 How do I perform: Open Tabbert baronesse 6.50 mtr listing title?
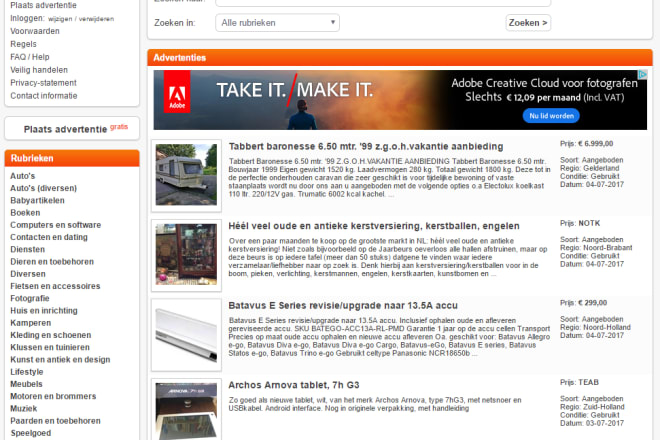(x=366, y=147)
